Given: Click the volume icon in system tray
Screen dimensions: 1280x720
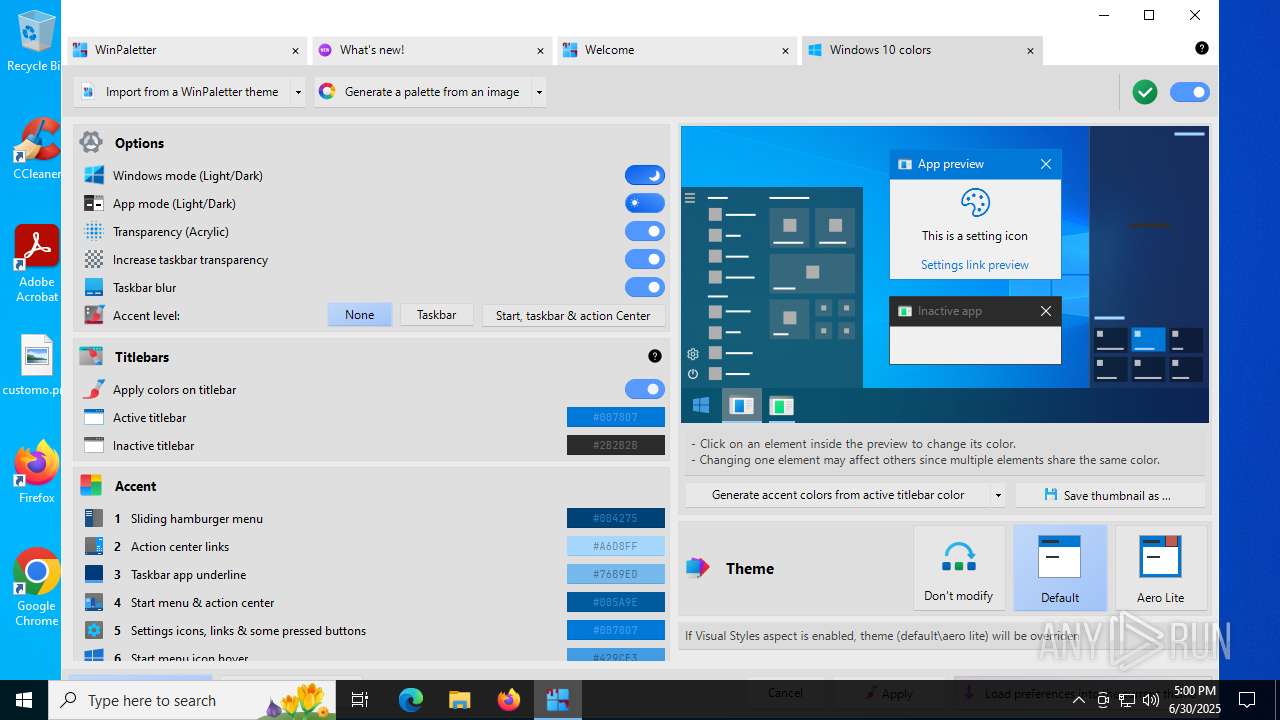Looking at the screenshot, I should tap(1151, 700).
